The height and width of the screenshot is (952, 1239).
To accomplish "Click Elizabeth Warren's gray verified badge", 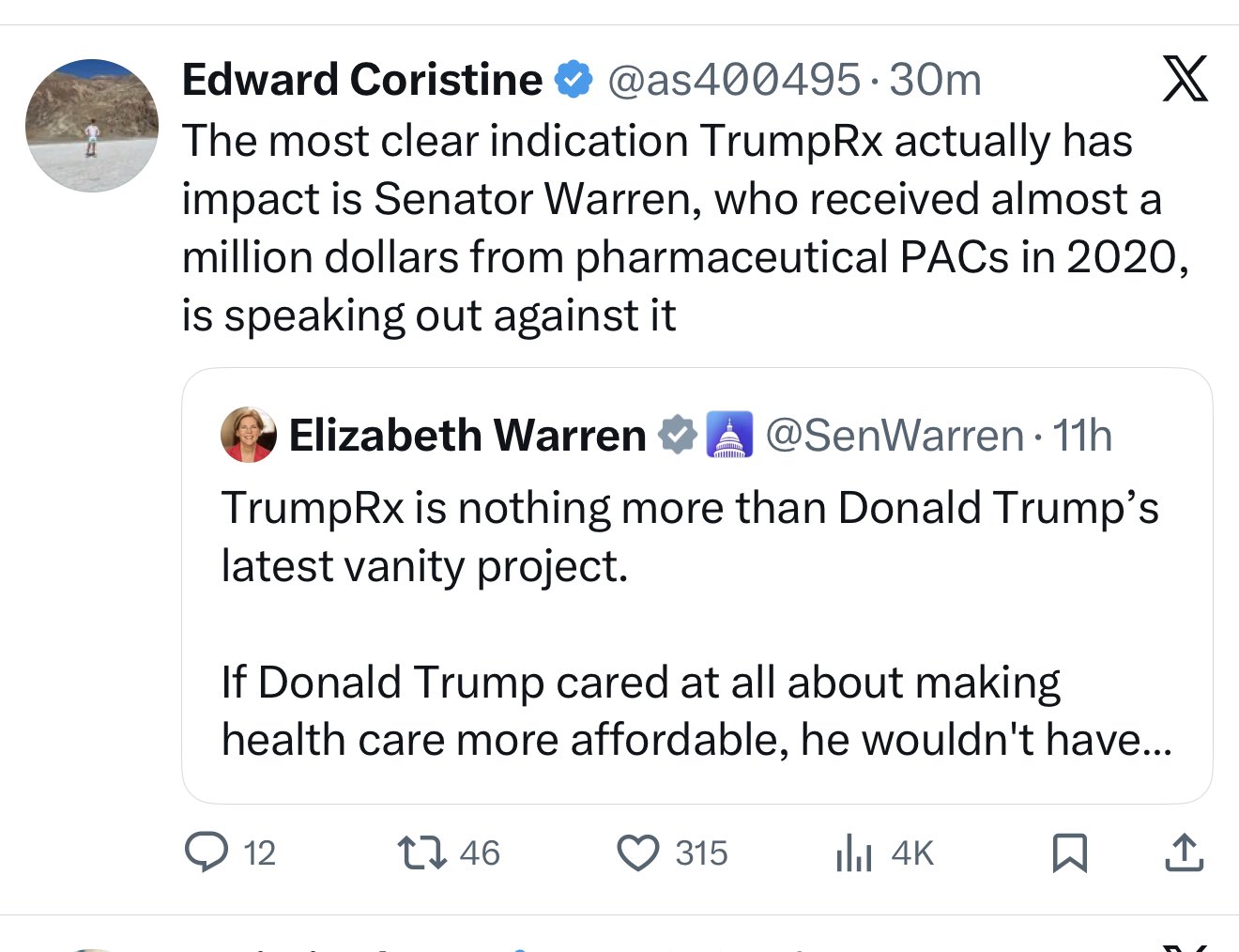I will coord(677,436).
